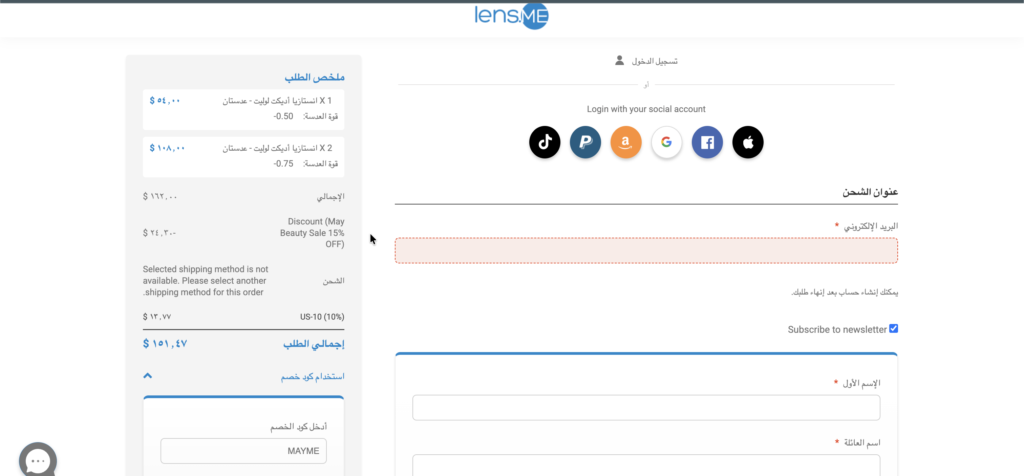Sign in with Facebook icon
The width and height of the screenshot is (1024, 476).
(707, 142)
